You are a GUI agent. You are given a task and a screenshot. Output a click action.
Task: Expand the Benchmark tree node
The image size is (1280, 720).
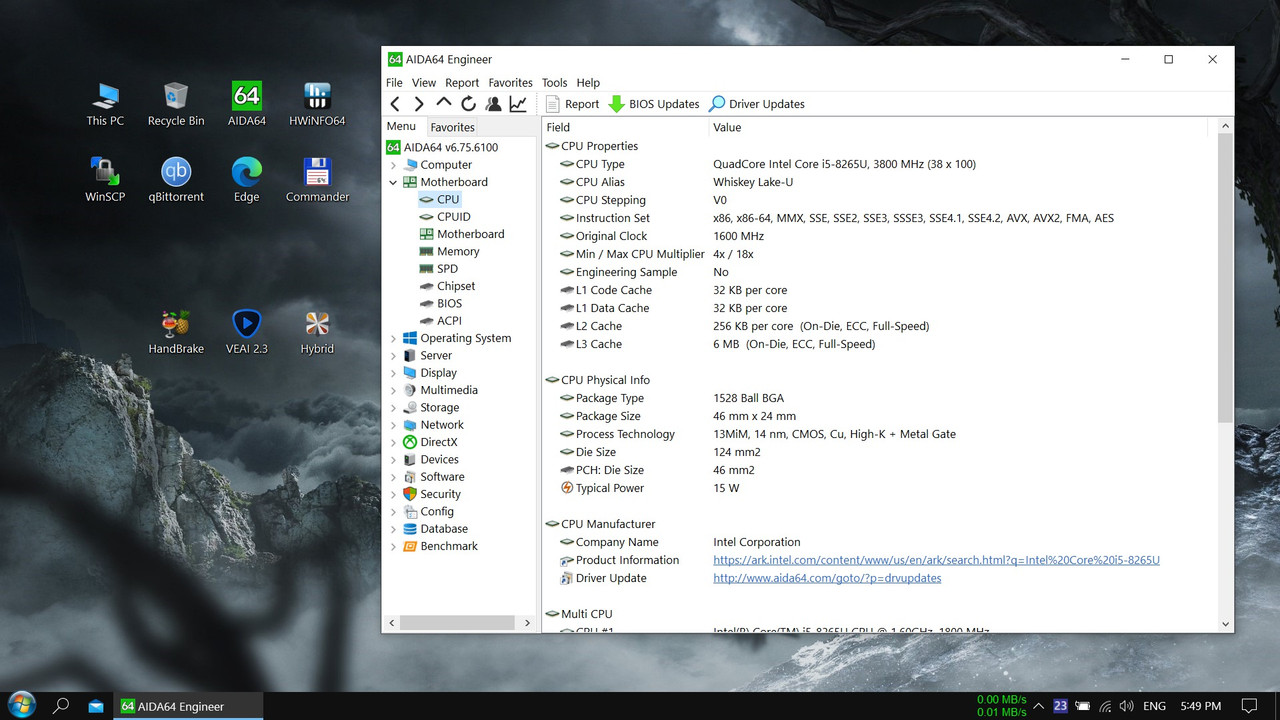pos(393,546)
